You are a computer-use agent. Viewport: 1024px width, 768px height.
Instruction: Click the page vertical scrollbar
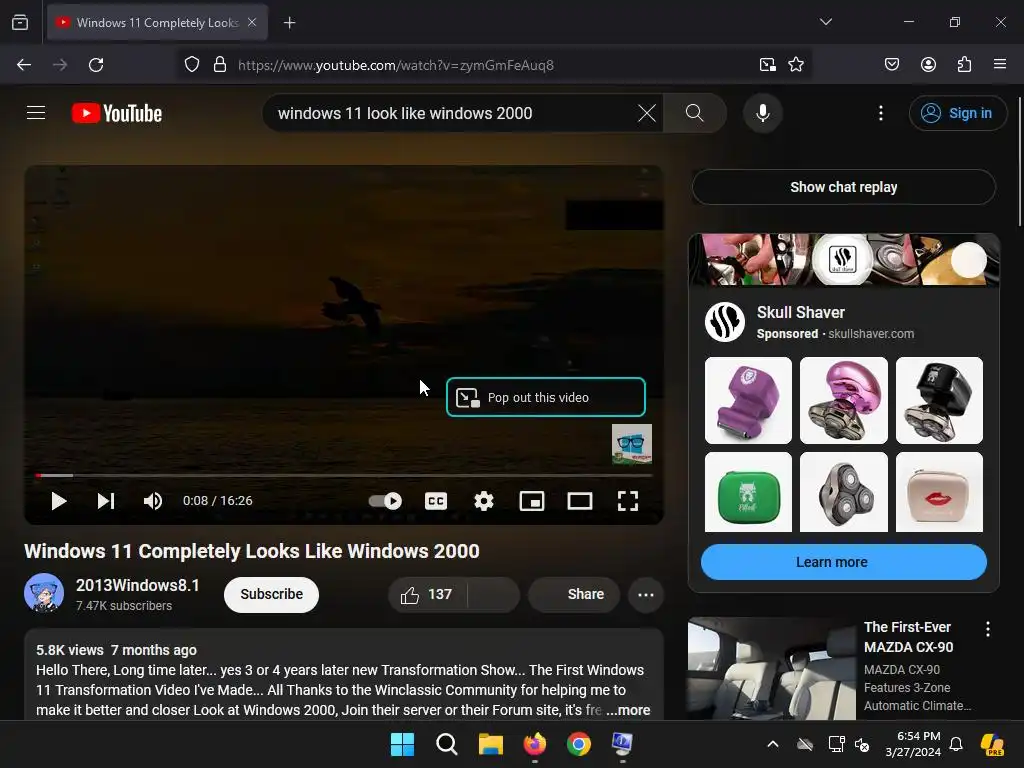[x=1019, y=161]
